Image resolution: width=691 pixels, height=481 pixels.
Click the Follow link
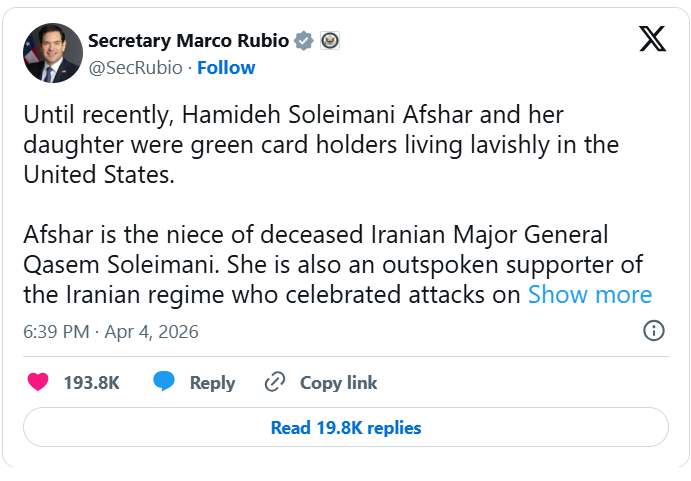pyautogui.click(x=226, y=68)
